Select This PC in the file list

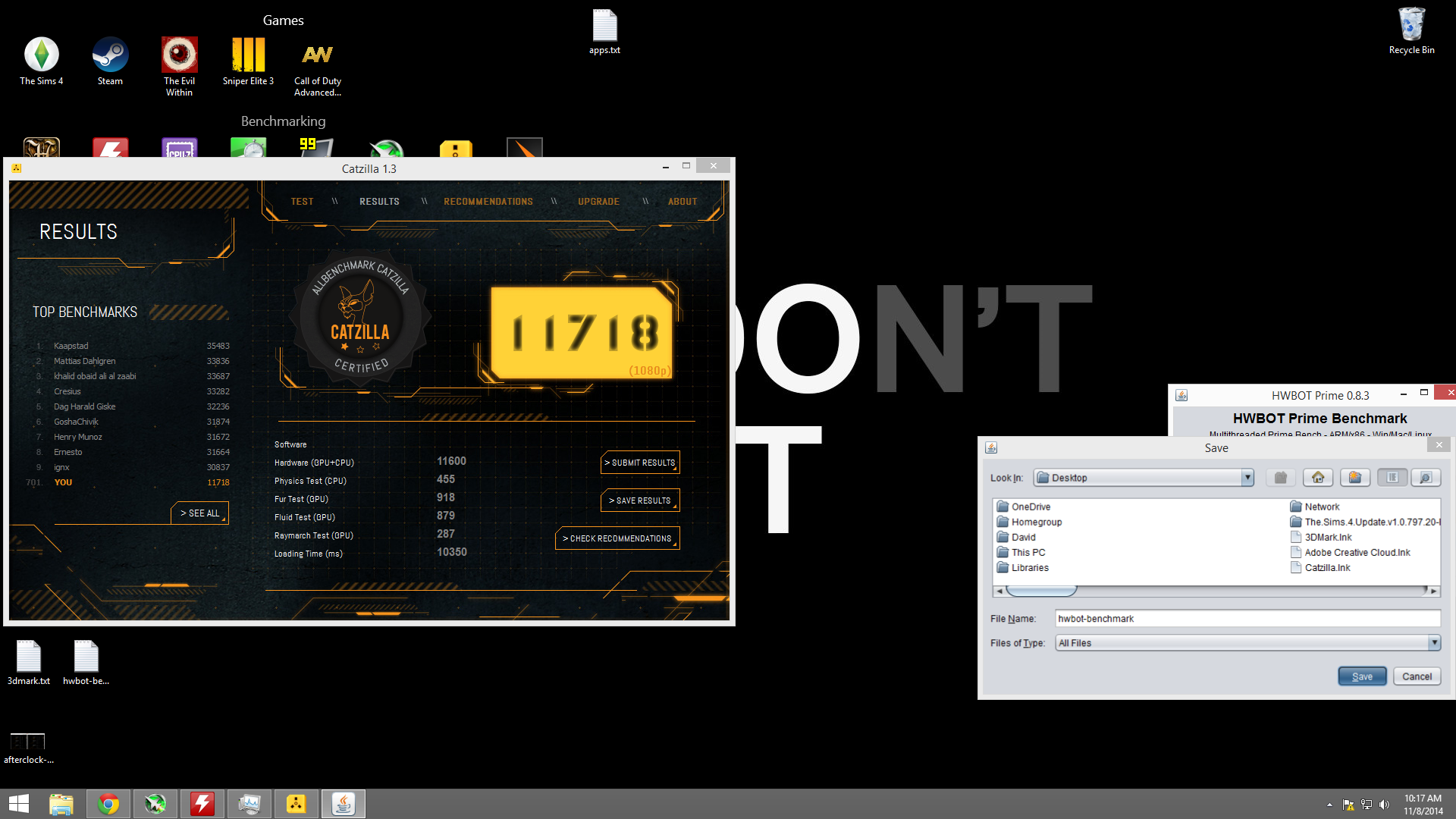pos(1021,552)
